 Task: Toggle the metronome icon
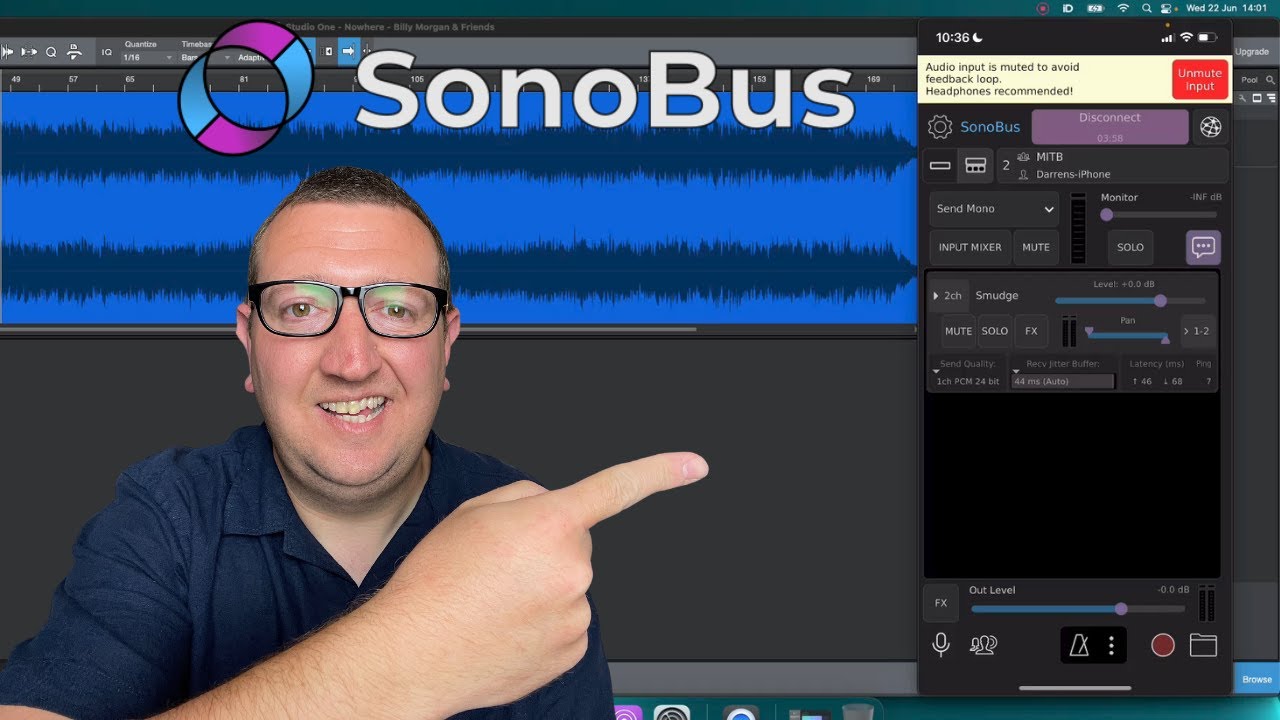pyautogui.click(x=1079, y=646)
